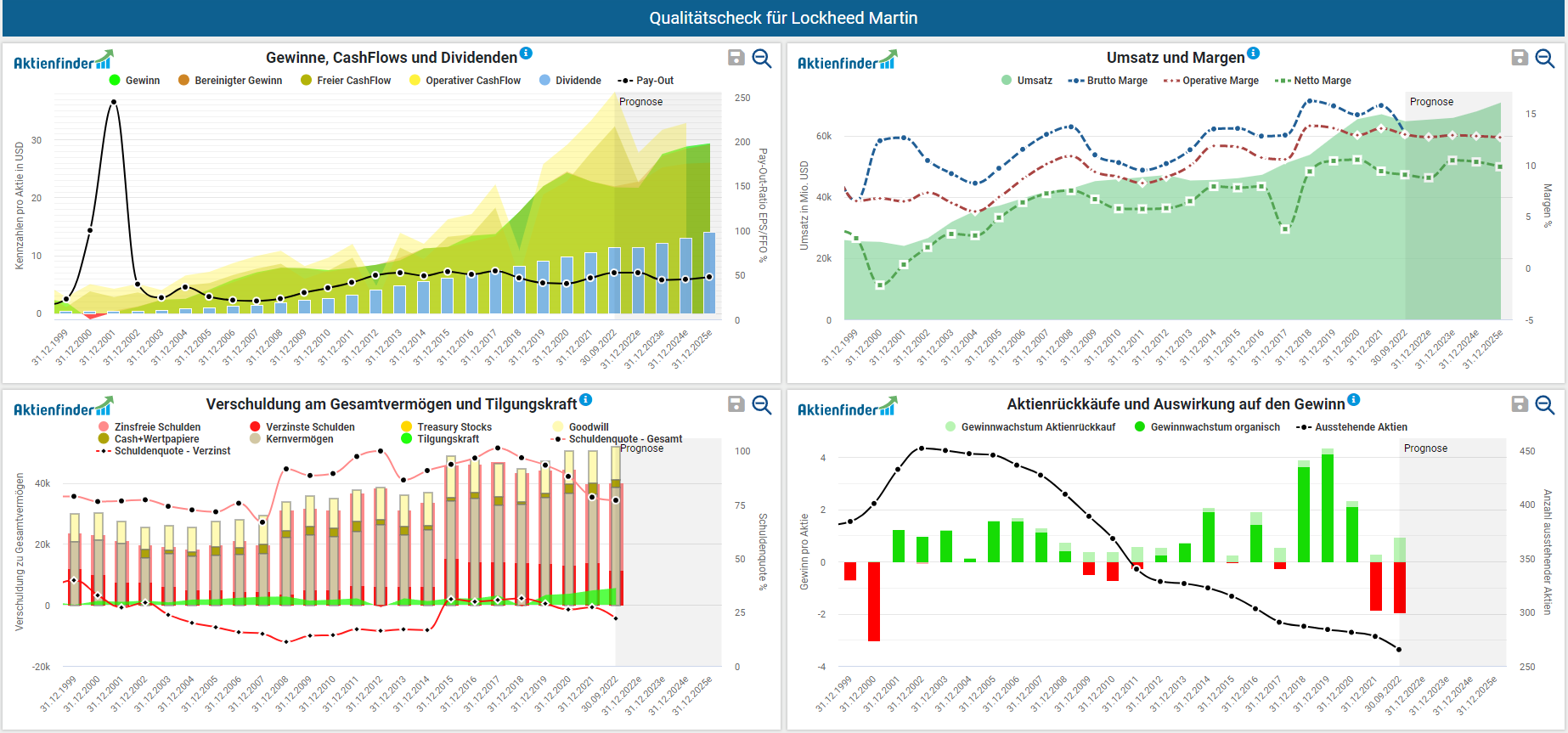Save the Gewinne, CashFlows und Dividenden chart
Viewport: 1568px width, 733px height.
736,58
